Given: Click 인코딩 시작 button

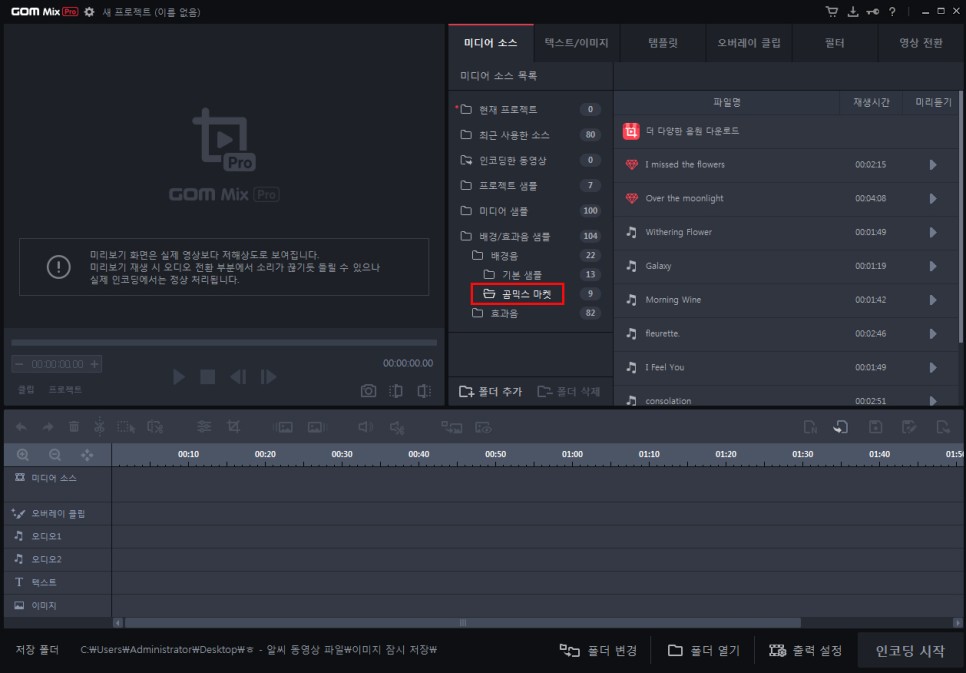Looking at the screenshot, I should [x=909, y=650].
